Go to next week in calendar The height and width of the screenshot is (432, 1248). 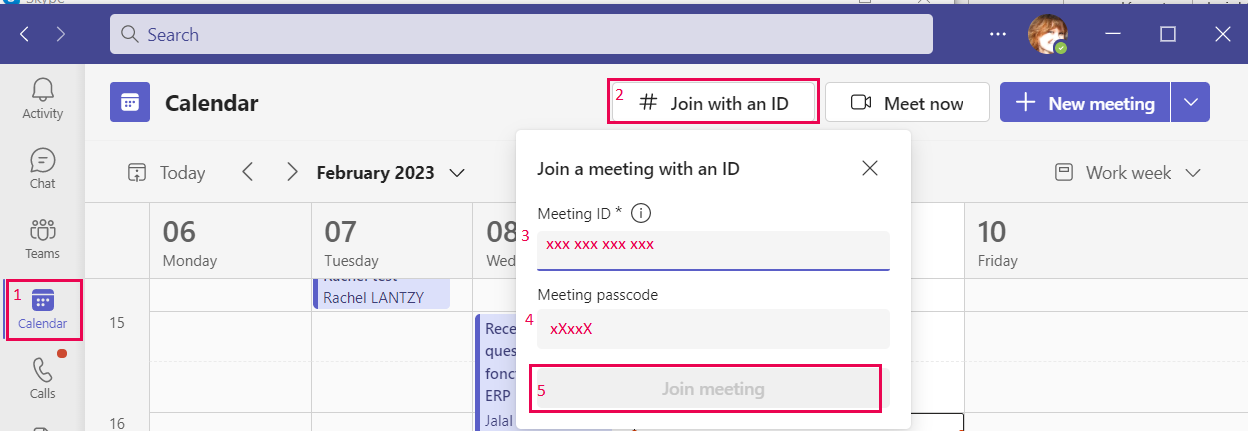point(292,172)
